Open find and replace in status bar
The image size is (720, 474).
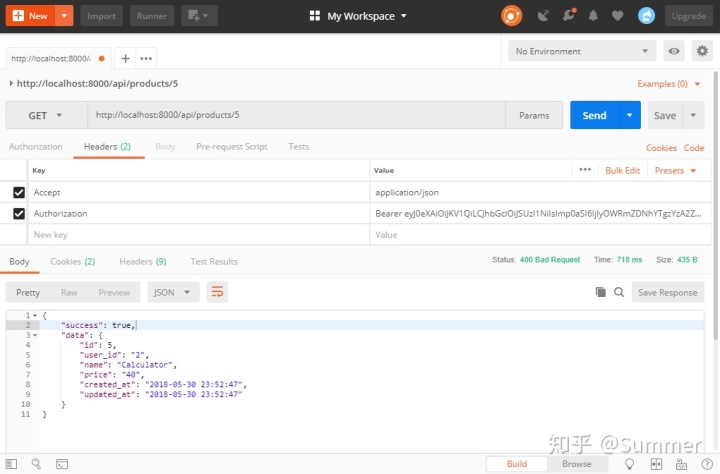point(36,464)
